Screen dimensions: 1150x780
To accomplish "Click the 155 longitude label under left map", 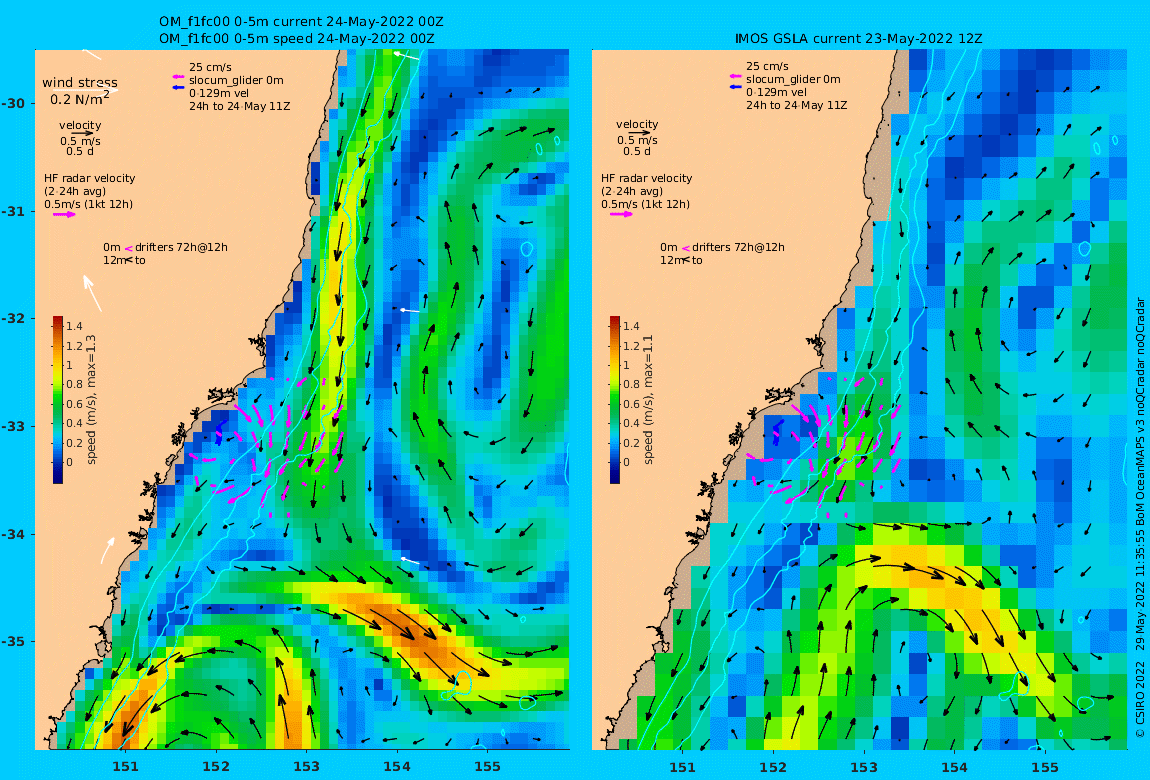I will pyautogui.click(x=488, y=767).
